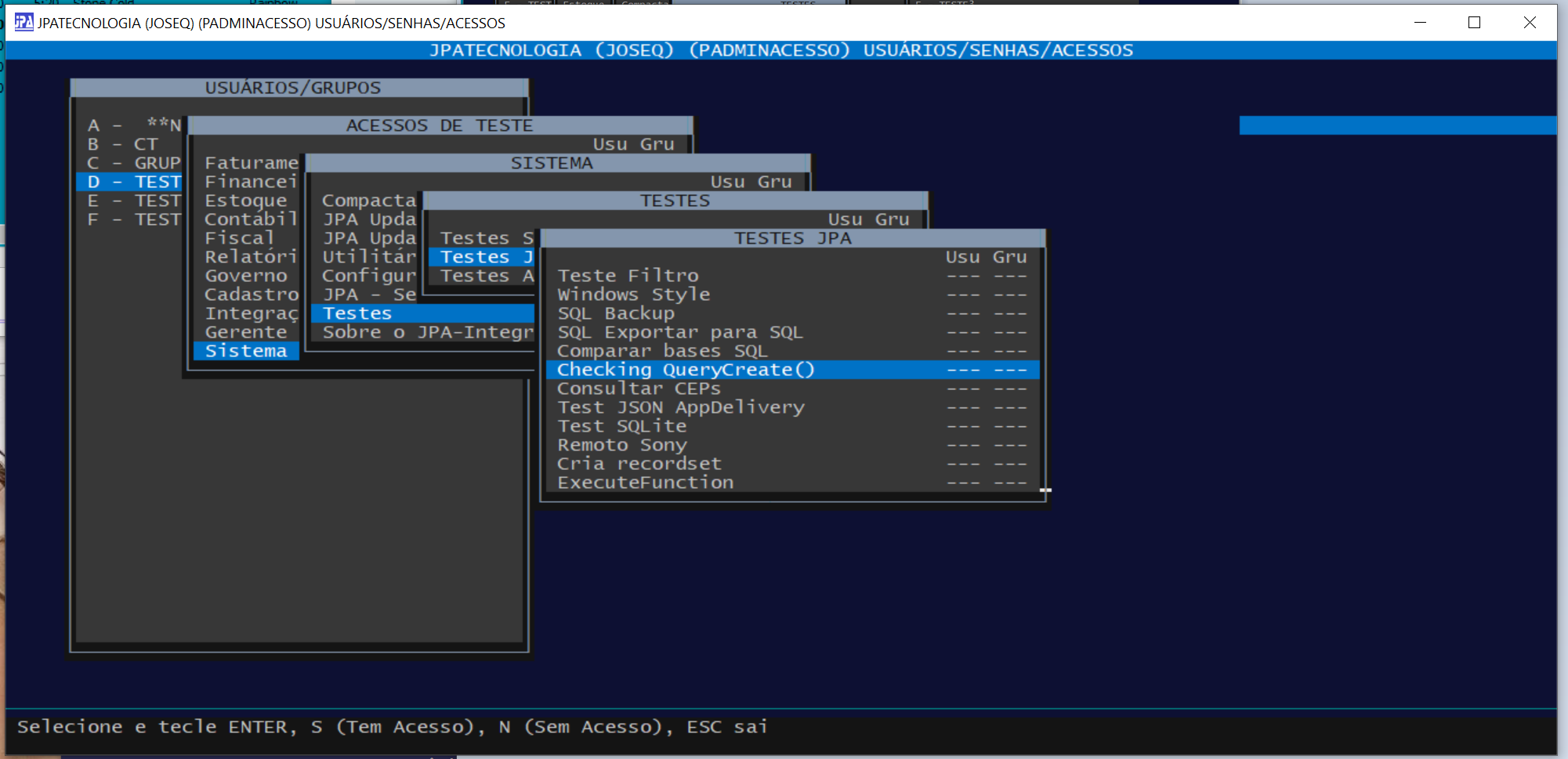1568x759 pixels.
Task: Select the 'Consultar CEPs' entry
Action: pos(792,389)
